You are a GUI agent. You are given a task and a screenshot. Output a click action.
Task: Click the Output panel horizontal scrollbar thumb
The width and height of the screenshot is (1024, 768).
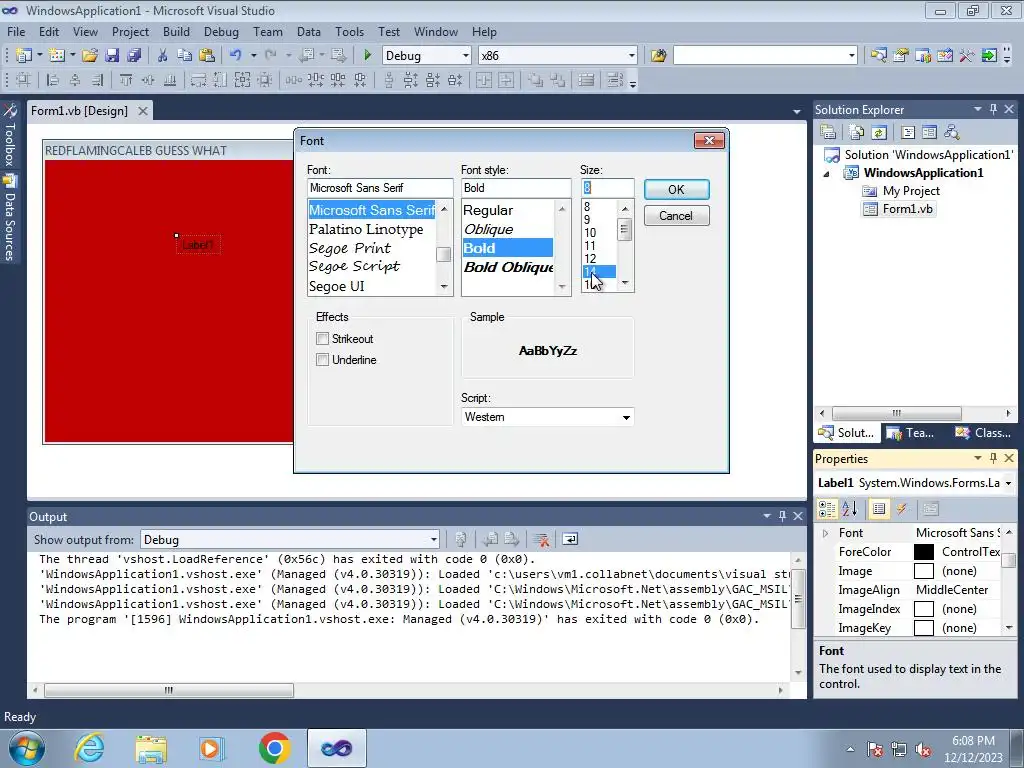168,690
